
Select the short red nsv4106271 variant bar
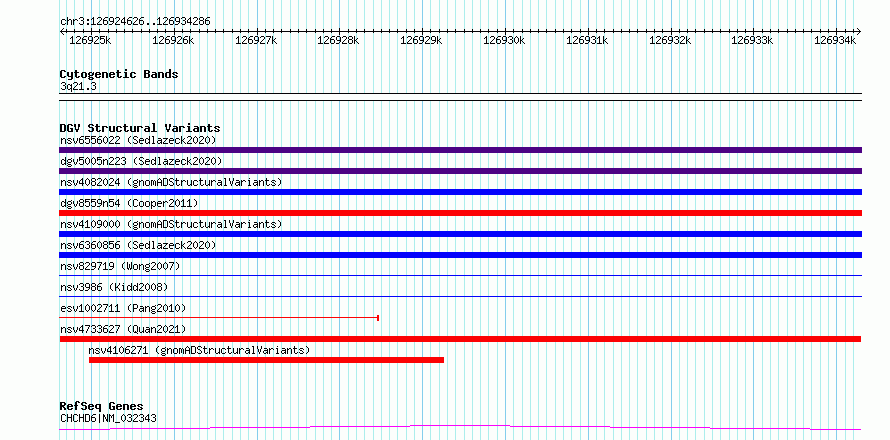pyautogui.click(x=266, y=360)
